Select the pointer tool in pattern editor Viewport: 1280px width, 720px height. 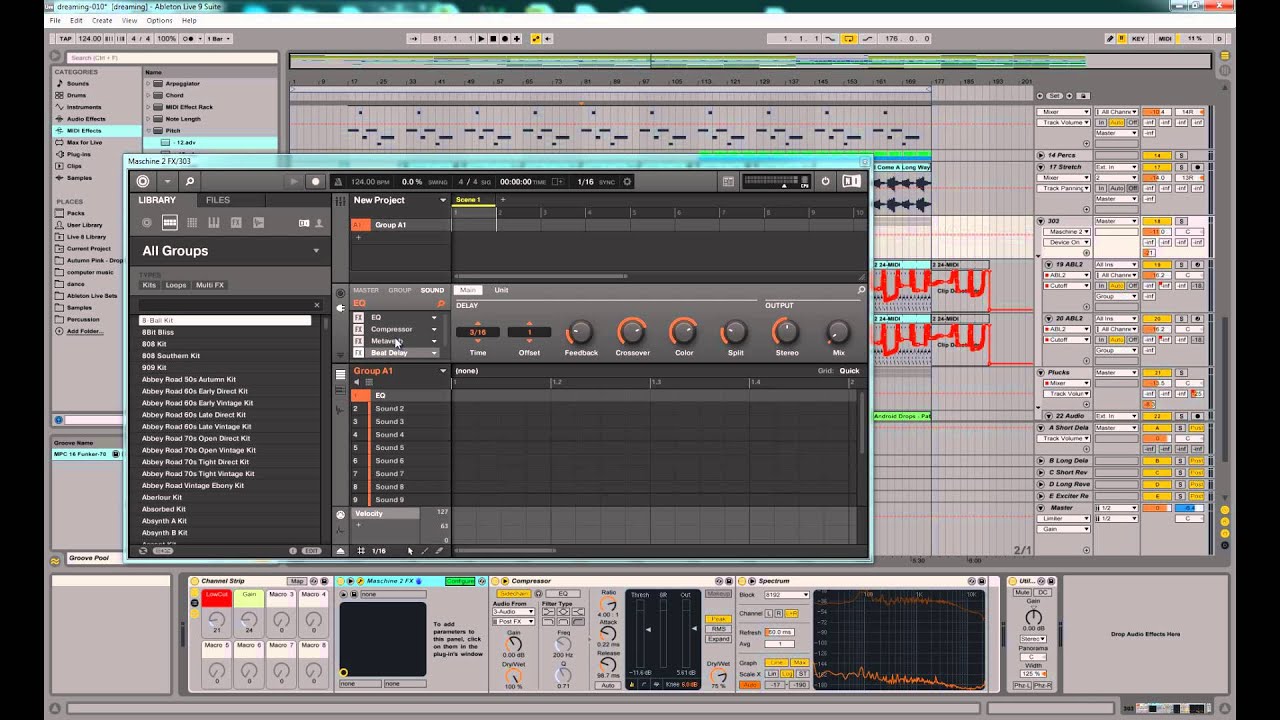click(409, 551)
